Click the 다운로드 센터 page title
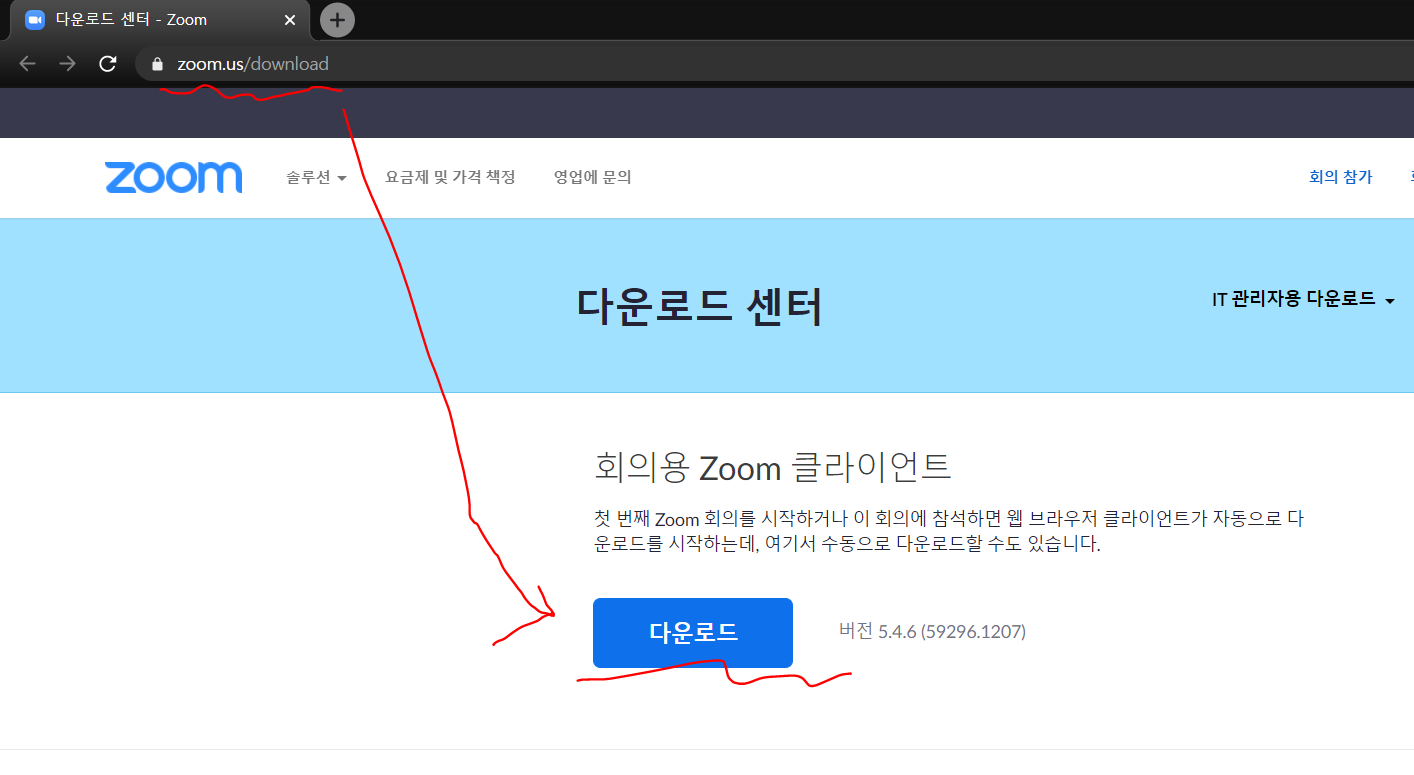Viewport: 1414px width, 775px height. point(699,307)
